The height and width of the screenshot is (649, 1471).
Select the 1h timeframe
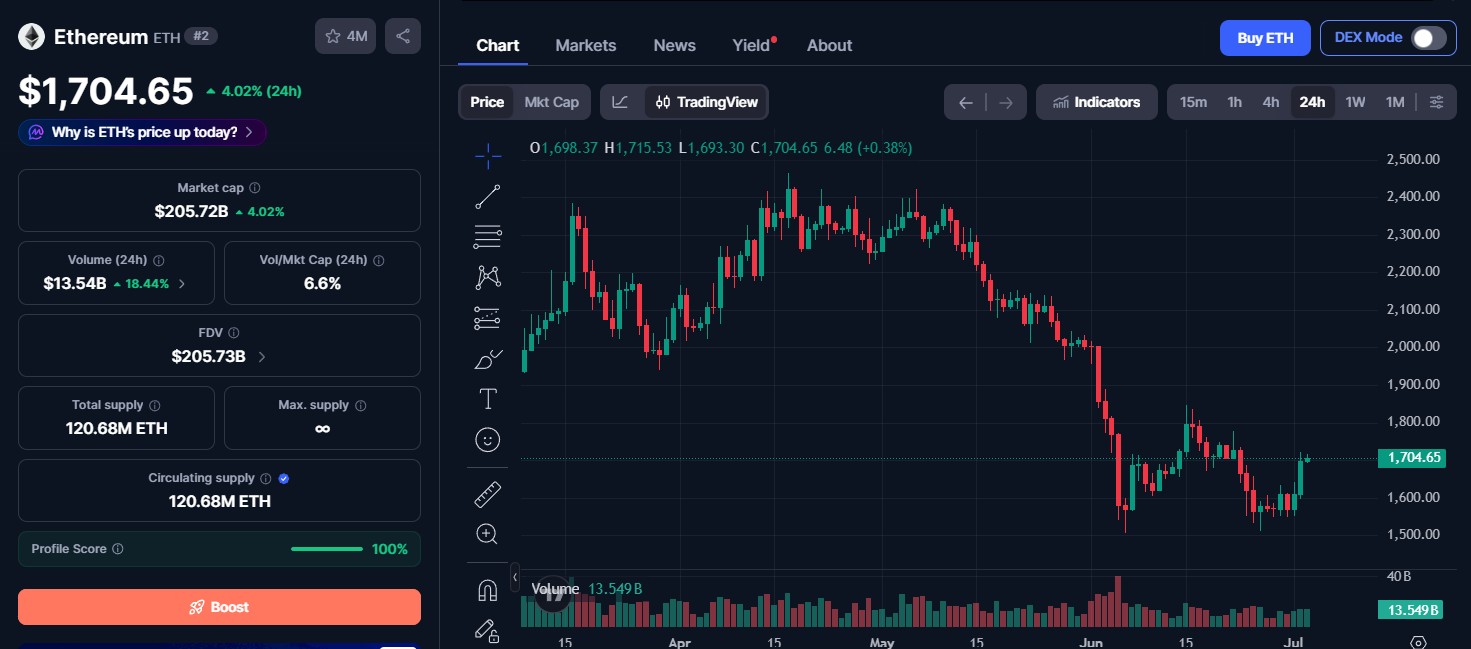(x=1235, y=102)
